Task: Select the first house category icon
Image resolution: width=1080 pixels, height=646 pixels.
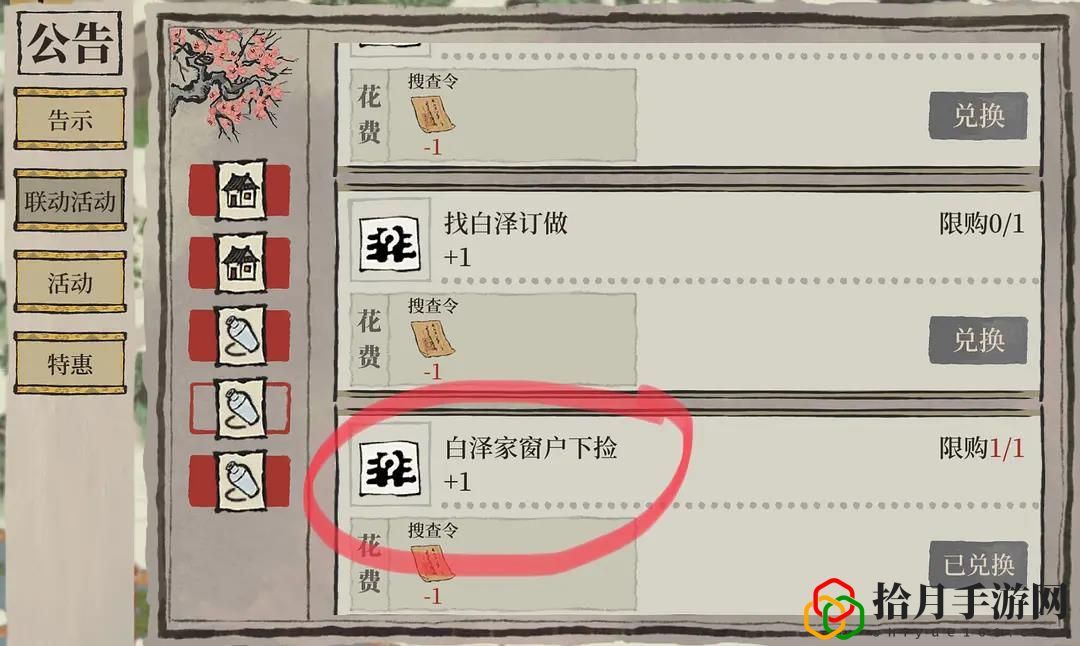Action: click(x=240, y=190)
